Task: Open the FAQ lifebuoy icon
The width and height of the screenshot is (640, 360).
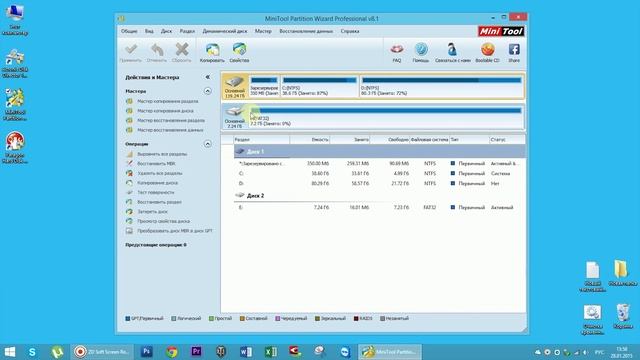Action: coord(396,49)
